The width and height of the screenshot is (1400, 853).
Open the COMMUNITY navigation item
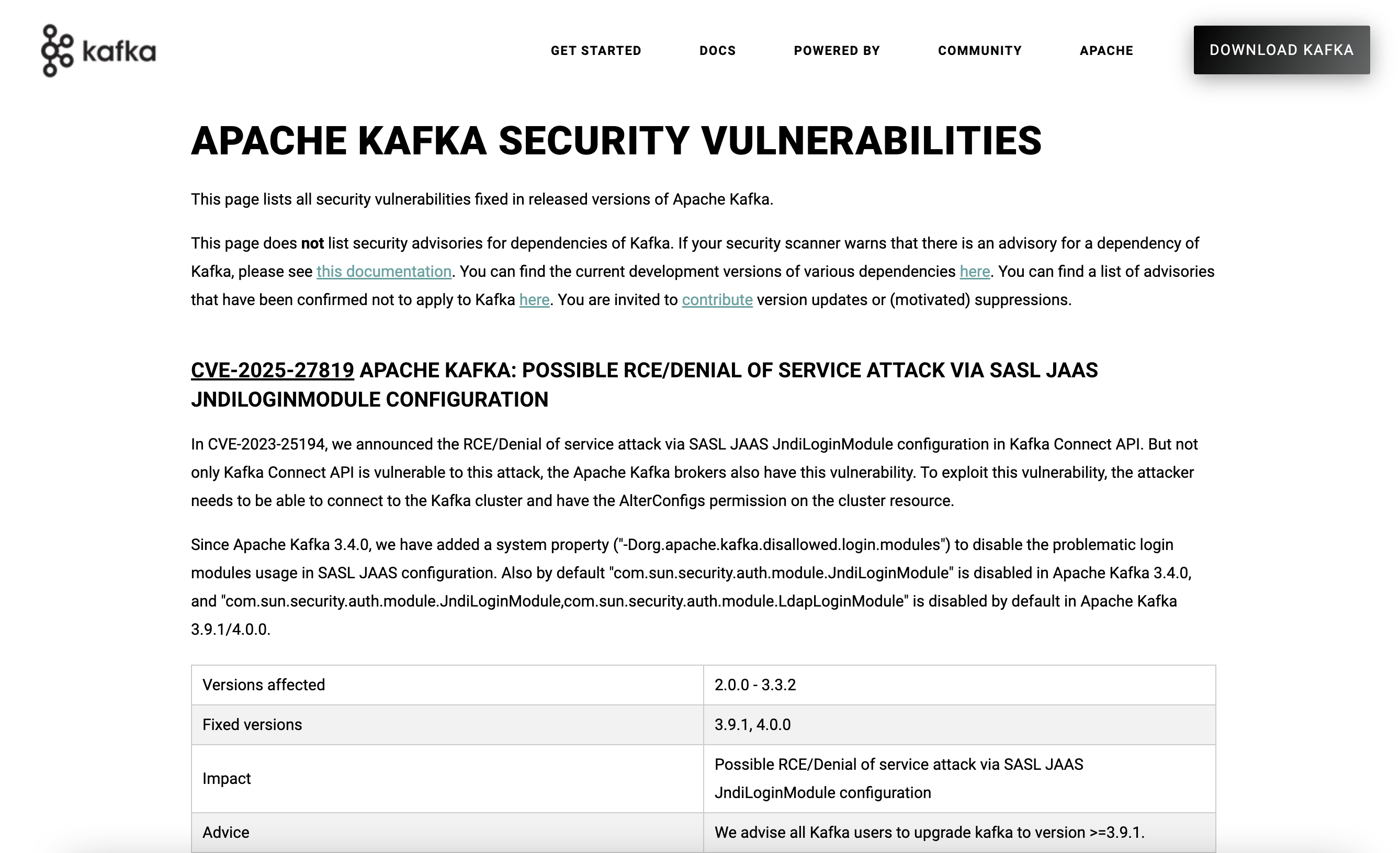pos(979,50)
